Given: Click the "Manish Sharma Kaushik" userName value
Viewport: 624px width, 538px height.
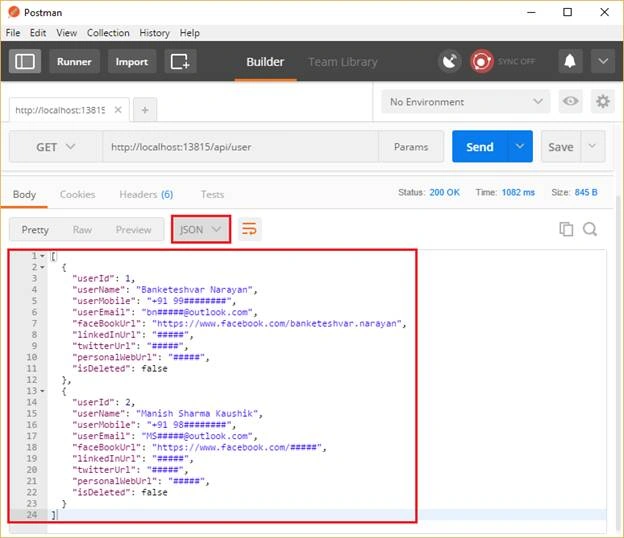Looking at the screenshot, I should [197, 413].
